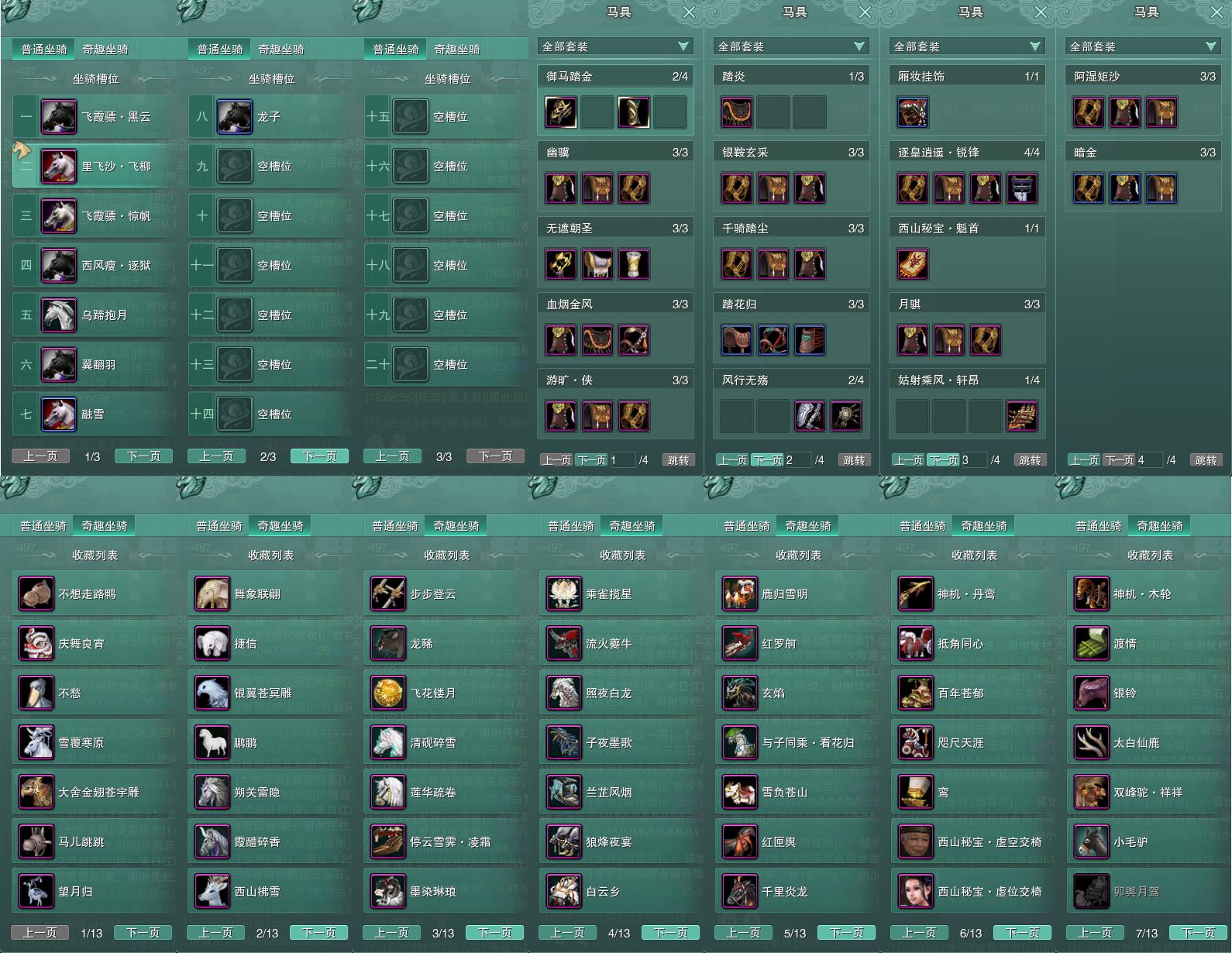The width and height of the screenshot is (1232, 953).
Task: Select the 神机·木轮 mount icon
Action: tap(1092, 593)
